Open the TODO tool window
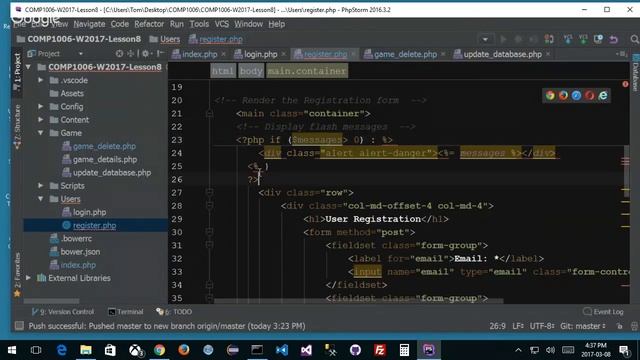The height and width of the screenshot is (360, 640). point(174,312)
